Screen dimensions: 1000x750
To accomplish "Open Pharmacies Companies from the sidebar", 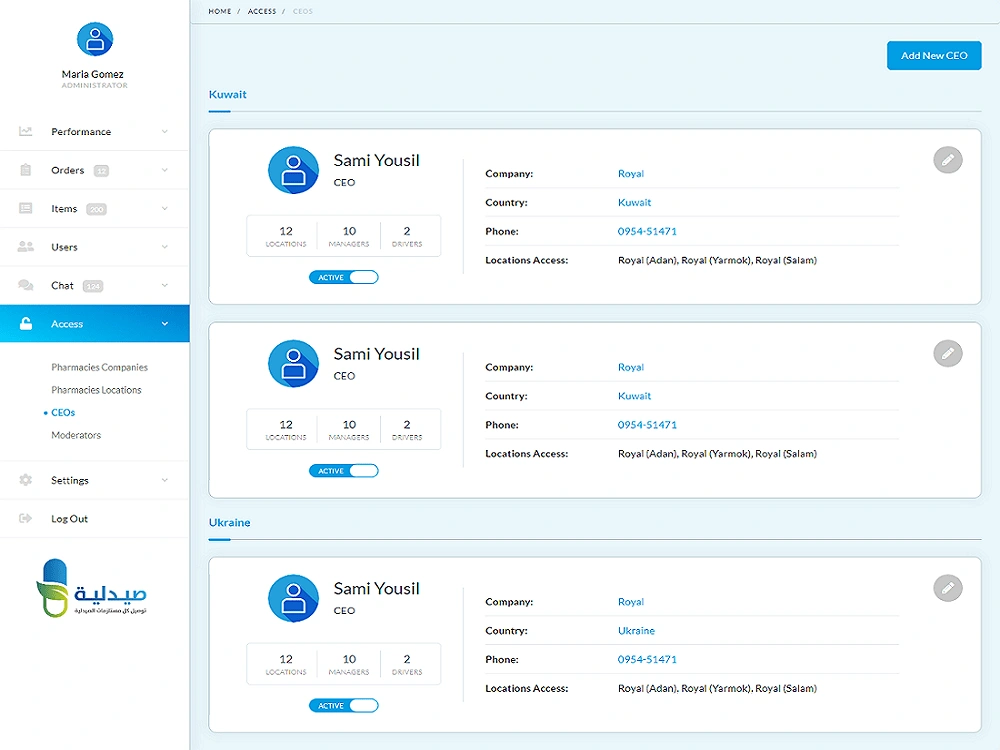I will [x=99, y=367].
